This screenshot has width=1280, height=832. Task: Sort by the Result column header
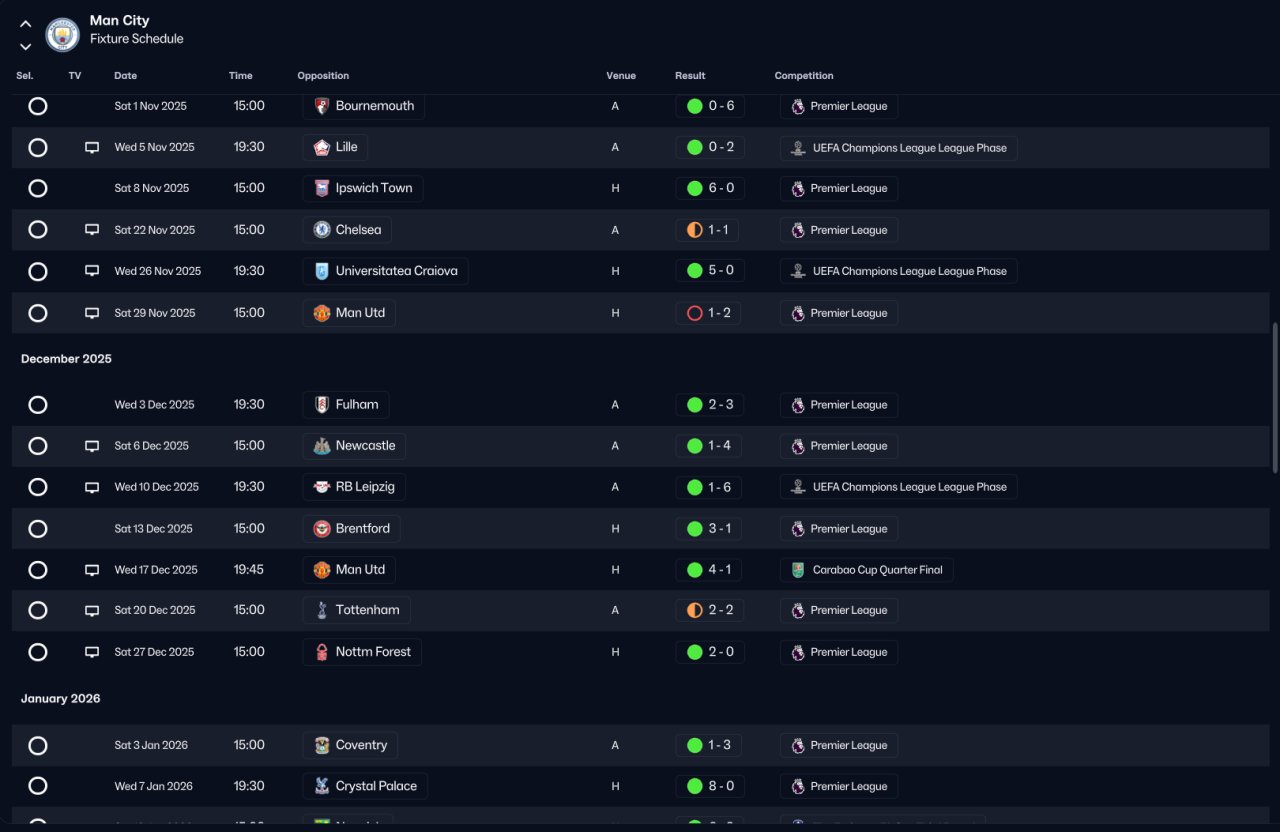[690, 76]
